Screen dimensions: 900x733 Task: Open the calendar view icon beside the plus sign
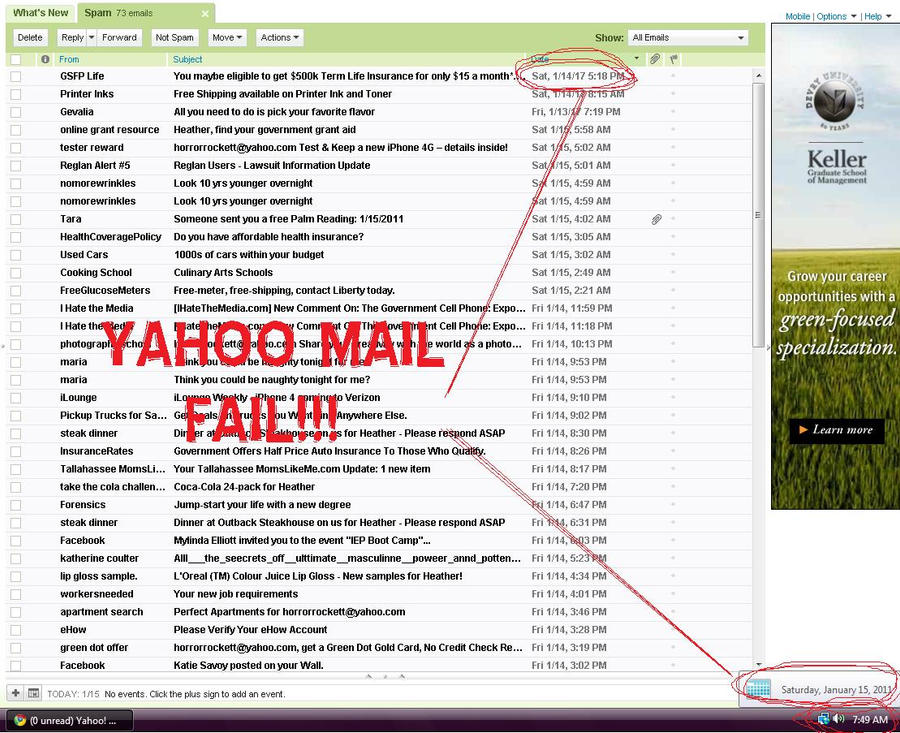(33, 693)
